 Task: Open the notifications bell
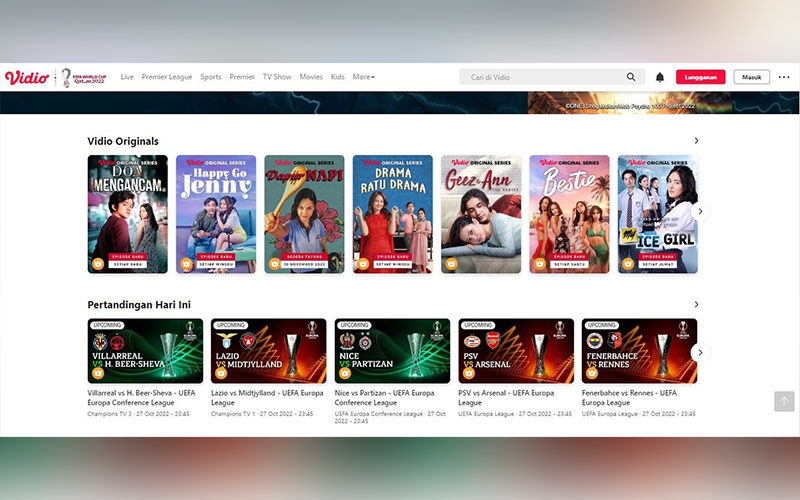point(660,77)
